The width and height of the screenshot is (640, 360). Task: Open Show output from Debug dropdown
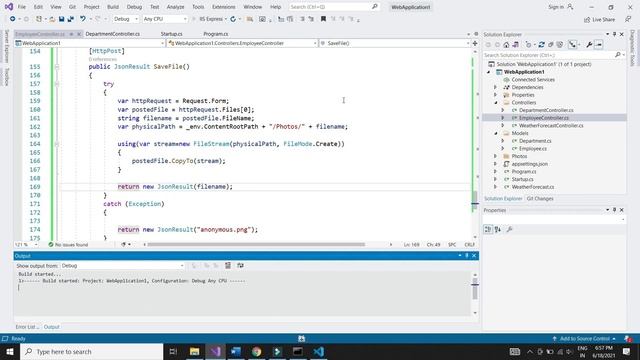point(122,266)
